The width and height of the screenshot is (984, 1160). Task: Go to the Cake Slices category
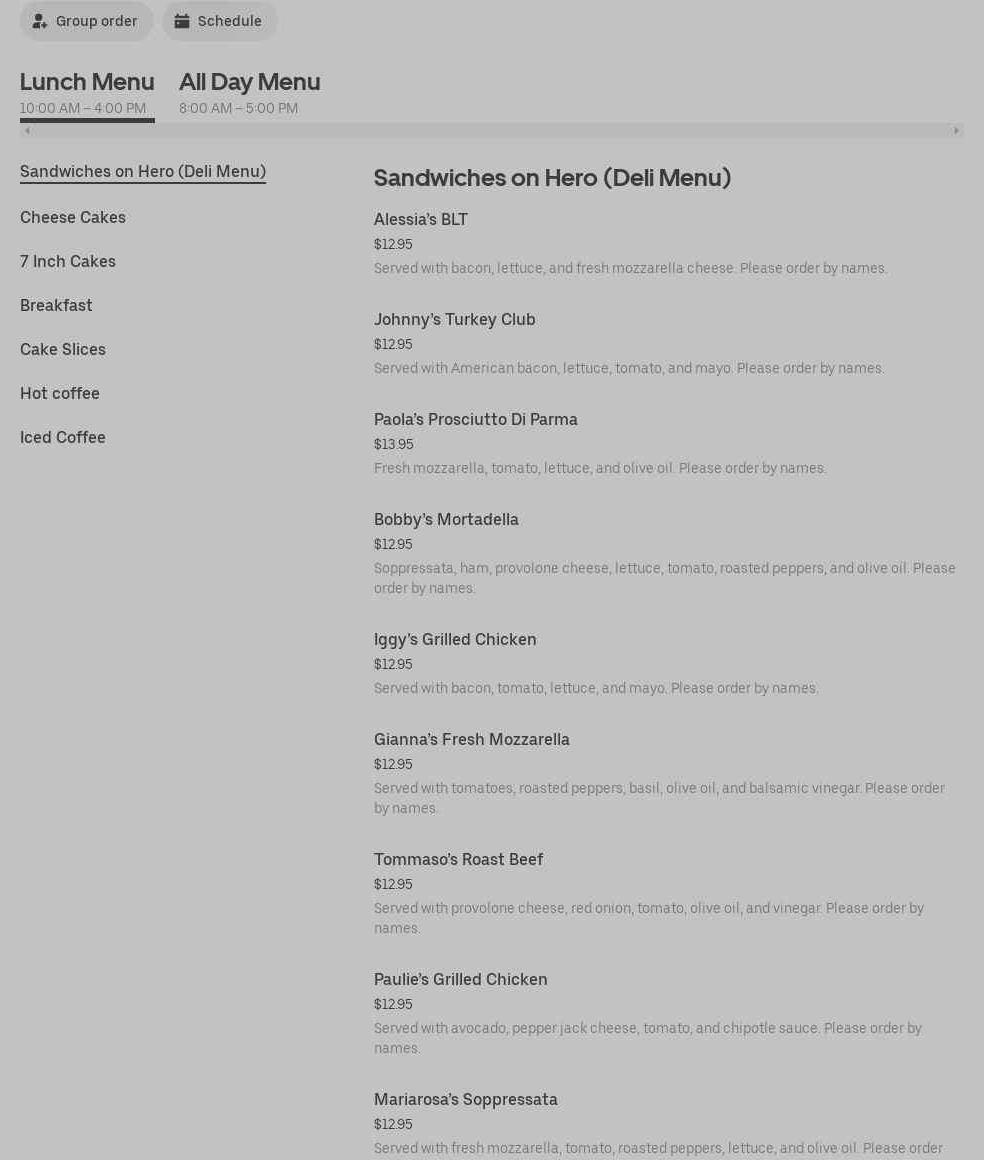point(63,349)
